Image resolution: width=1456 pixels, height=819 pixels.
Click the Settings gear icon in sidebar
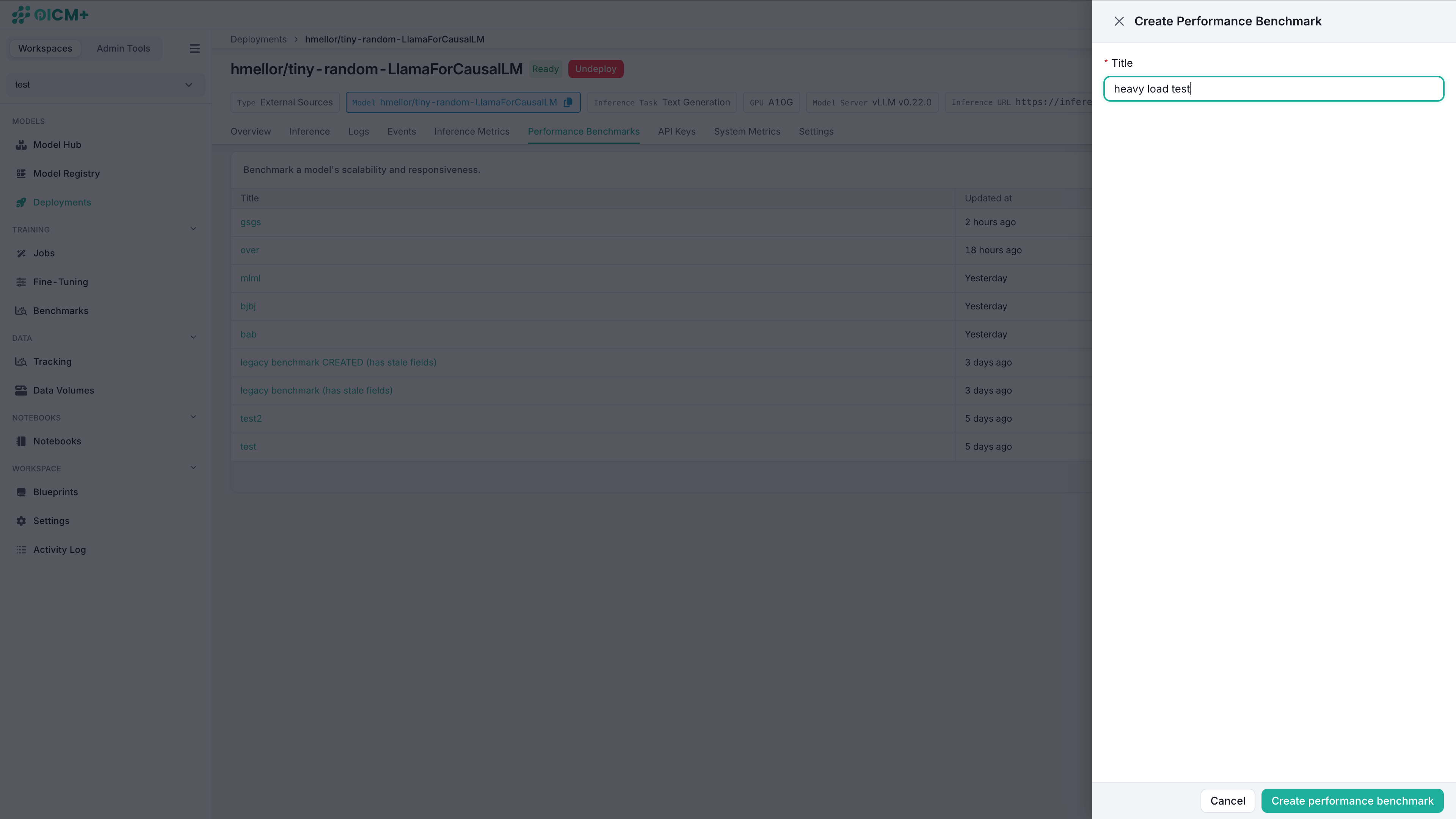click(21, 521)
